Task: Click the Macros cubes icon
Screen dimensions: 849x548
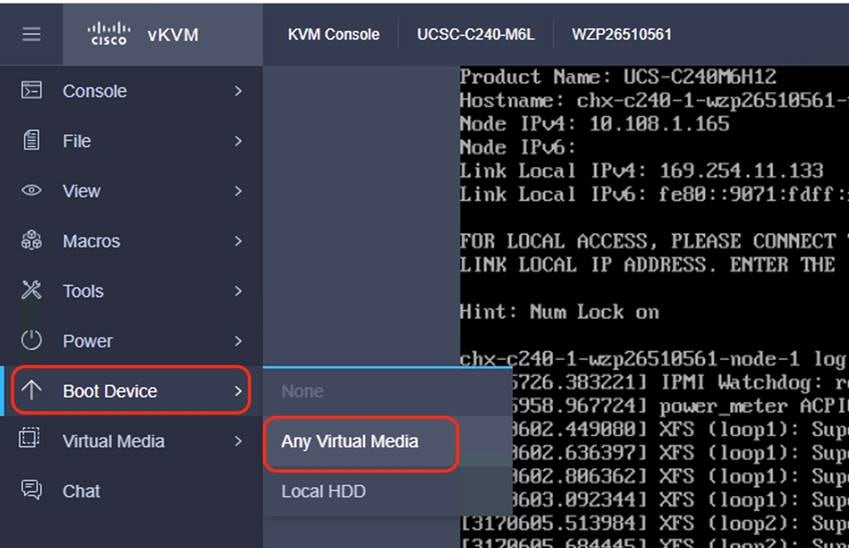Action: (x=31, y=240)
